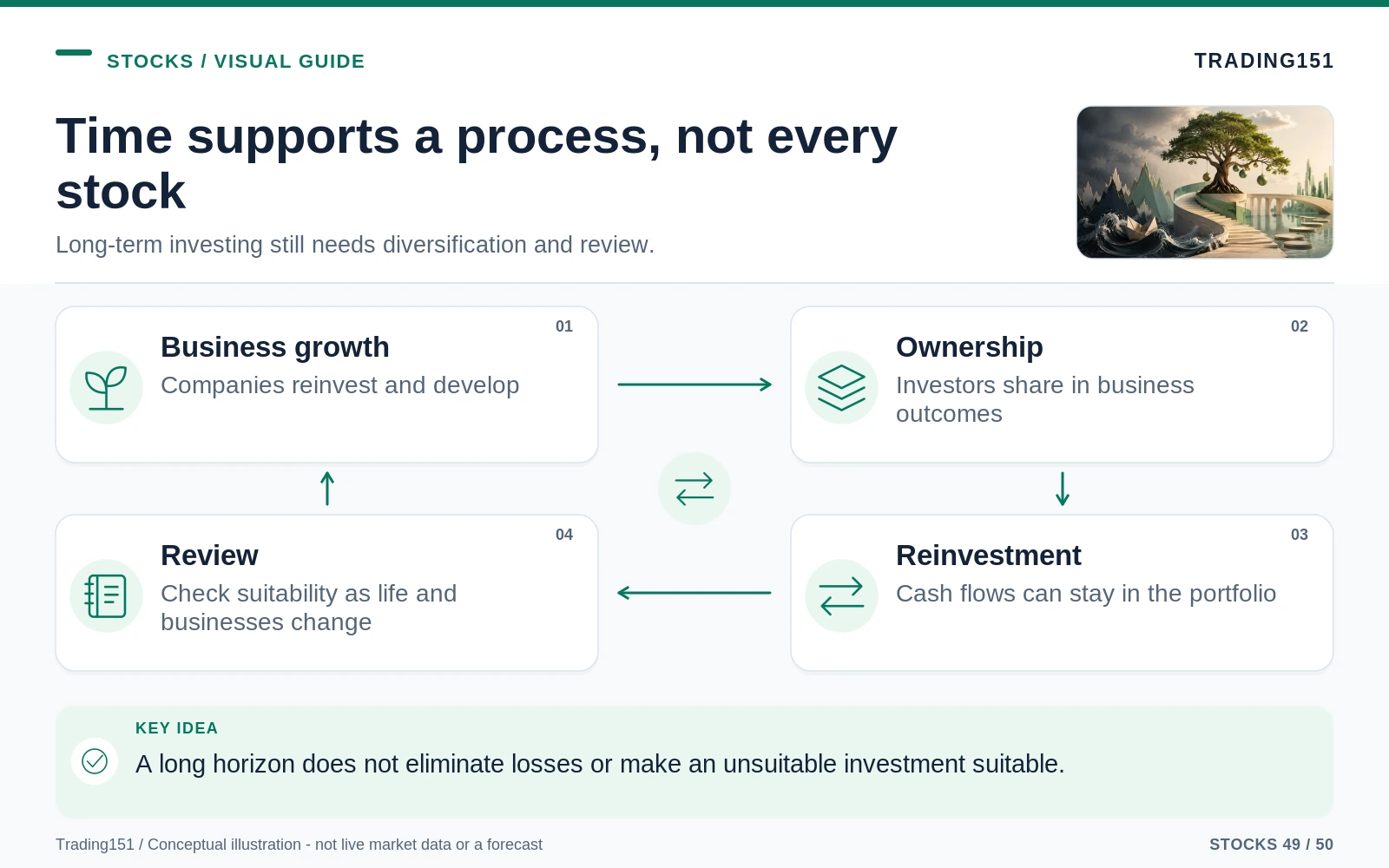Click the STOCKS 49 / 50 page indicator
This screenshot has height=868, width=1389.
click(x=1271, y=845)
